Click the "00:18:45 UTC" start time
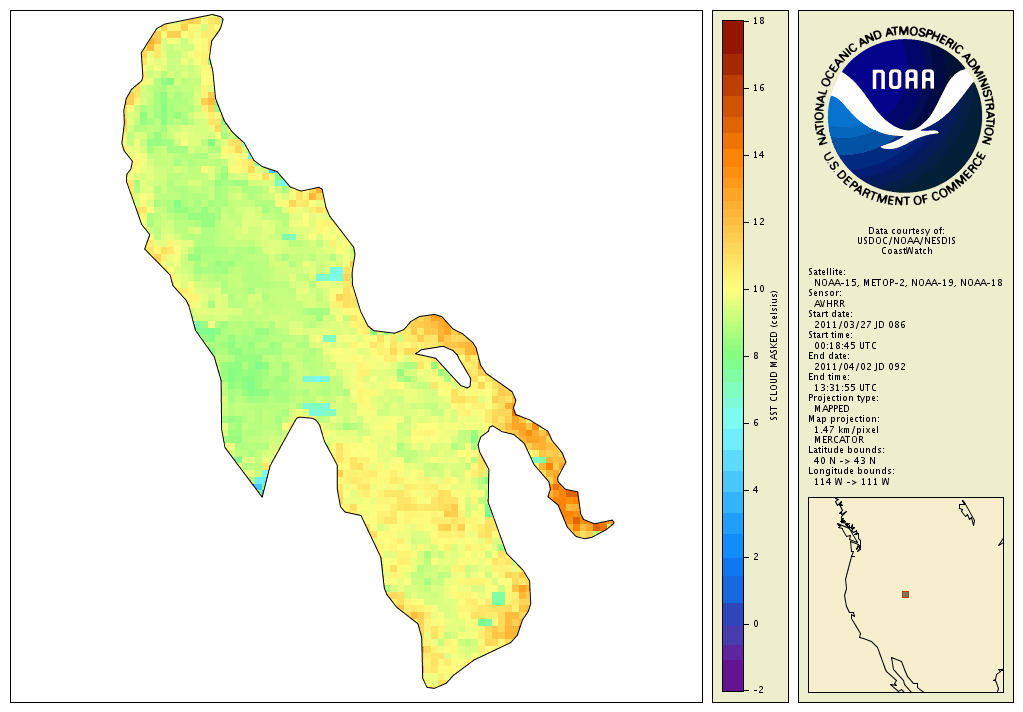 (x=846, y=345)
